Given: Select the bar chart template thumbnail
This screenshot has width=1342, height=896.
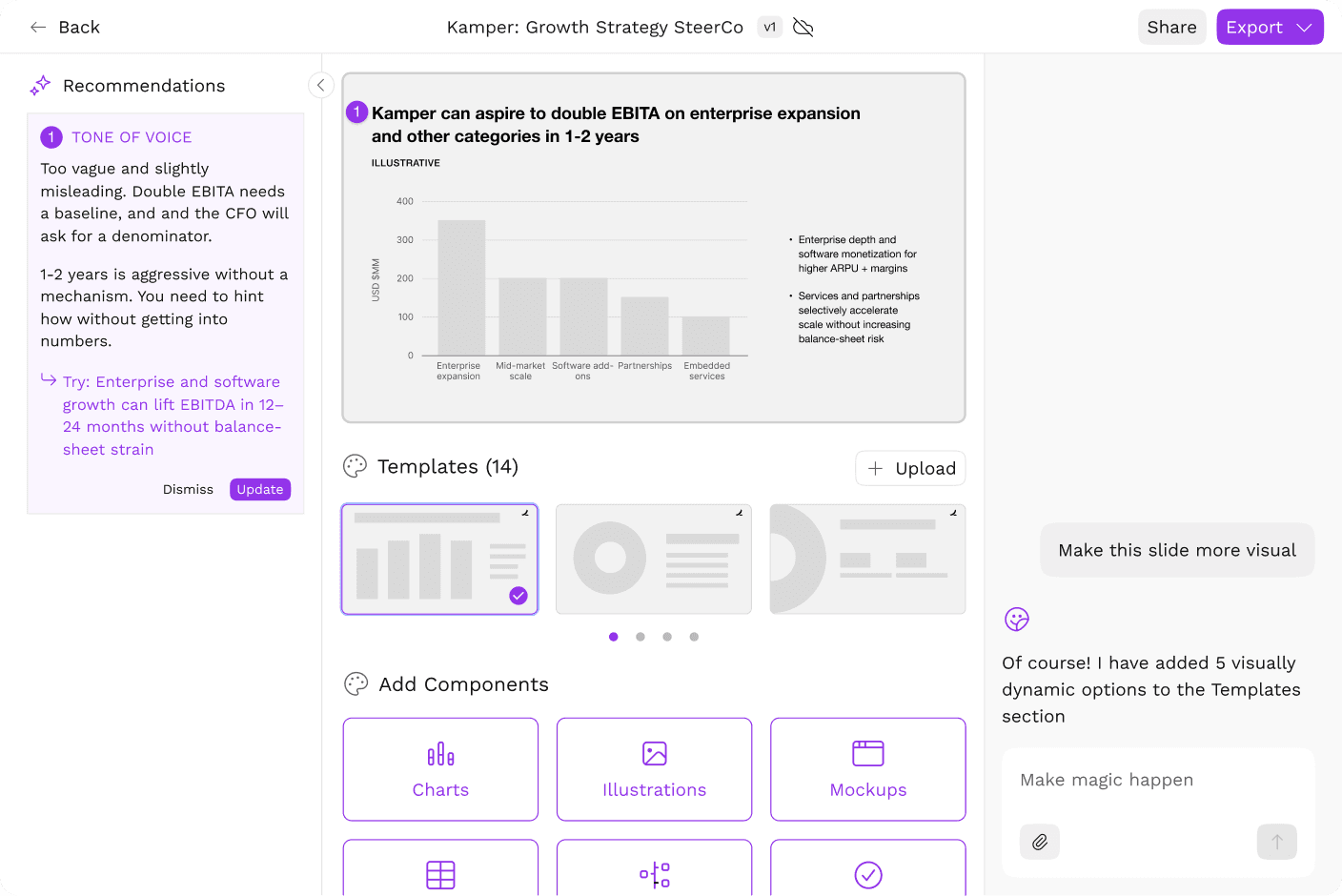Looking at the screenshot, I should click(x=439, y=559).
